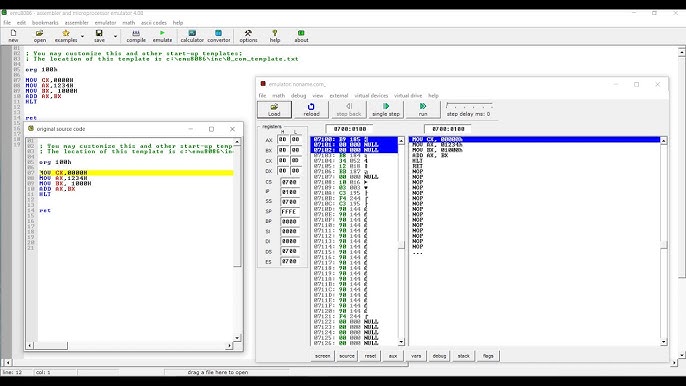Expand the examples dropdown arrow
686x386 pixels.
click(82, 36)
